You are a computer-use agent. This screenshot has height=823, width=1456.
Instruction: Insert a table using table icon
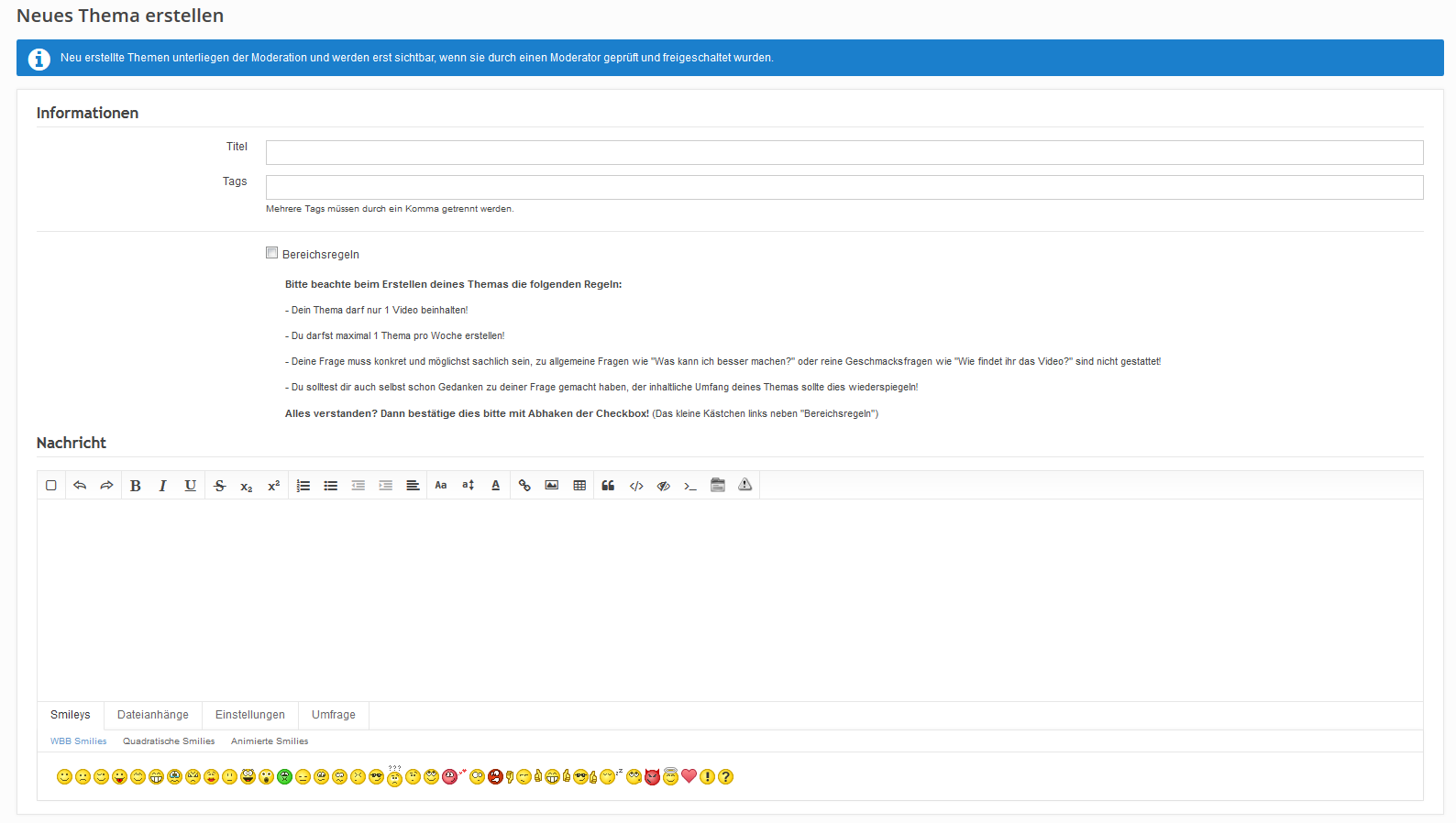click(579, 486)
